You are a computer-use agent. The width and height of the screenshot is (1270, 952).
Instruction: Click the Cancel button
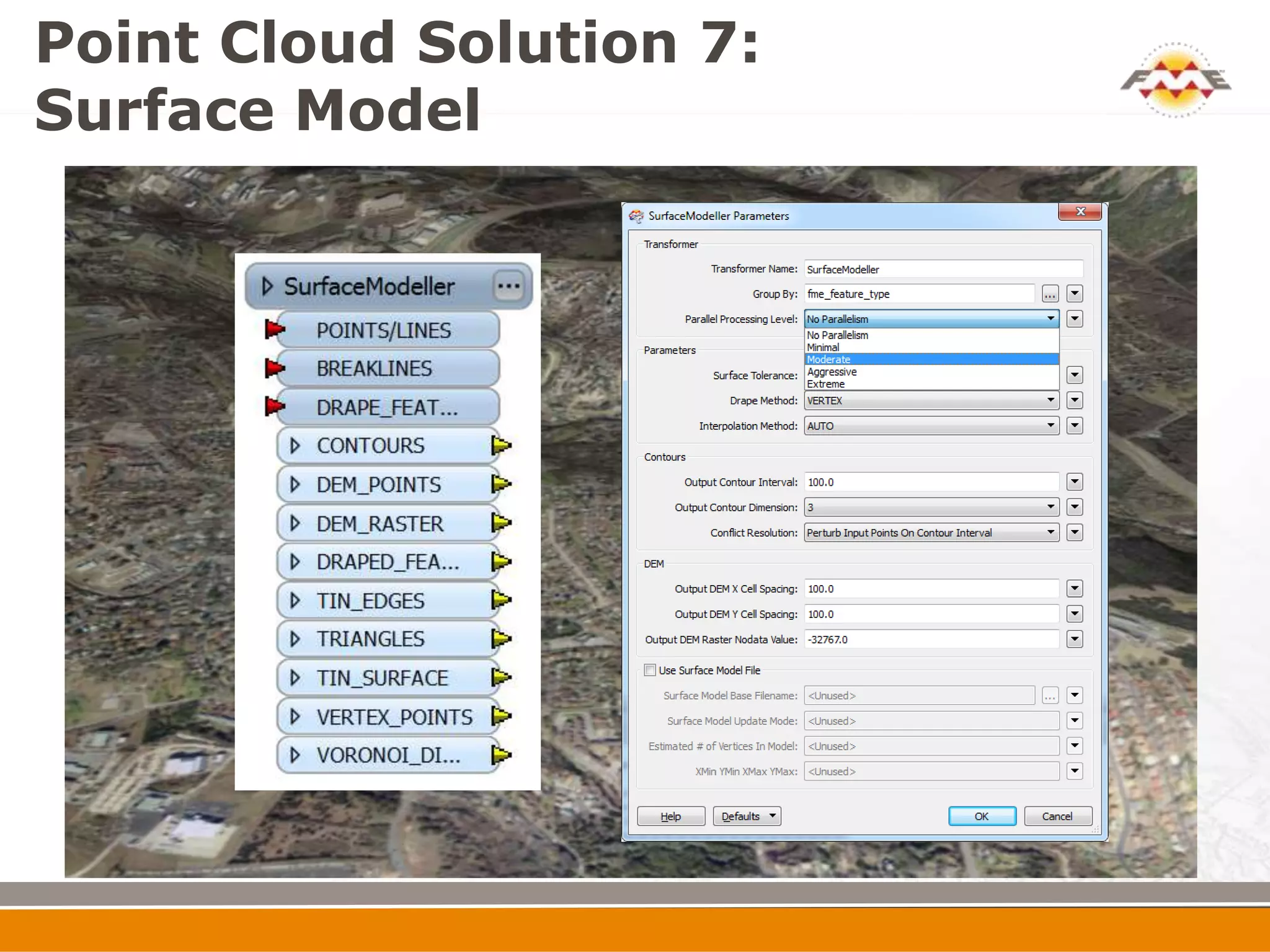point(1058,816)
